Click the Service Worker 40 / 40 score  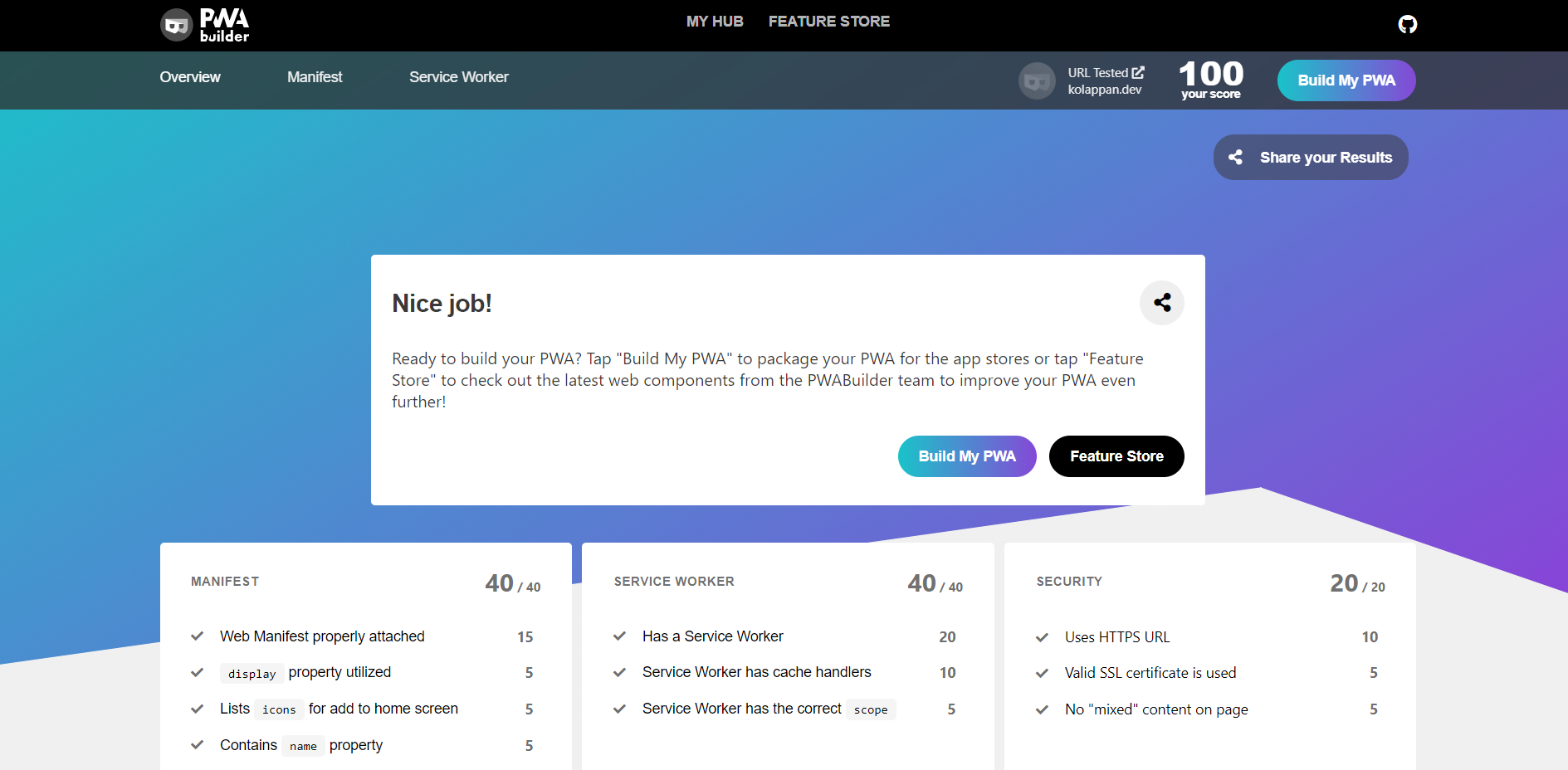click(935, 583)
